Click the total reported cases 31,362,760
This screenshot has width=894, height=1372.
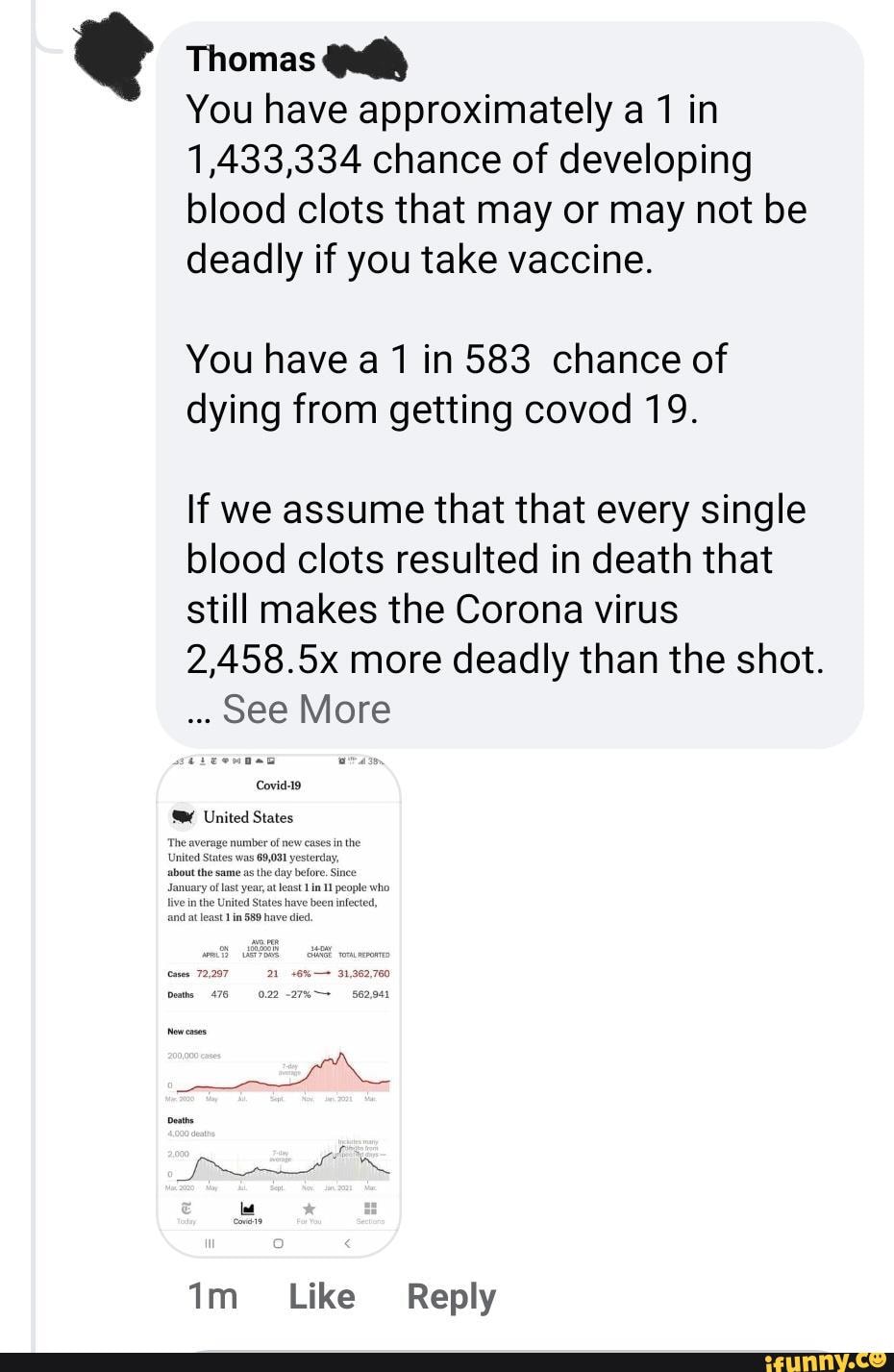click(x=363, y=973)
